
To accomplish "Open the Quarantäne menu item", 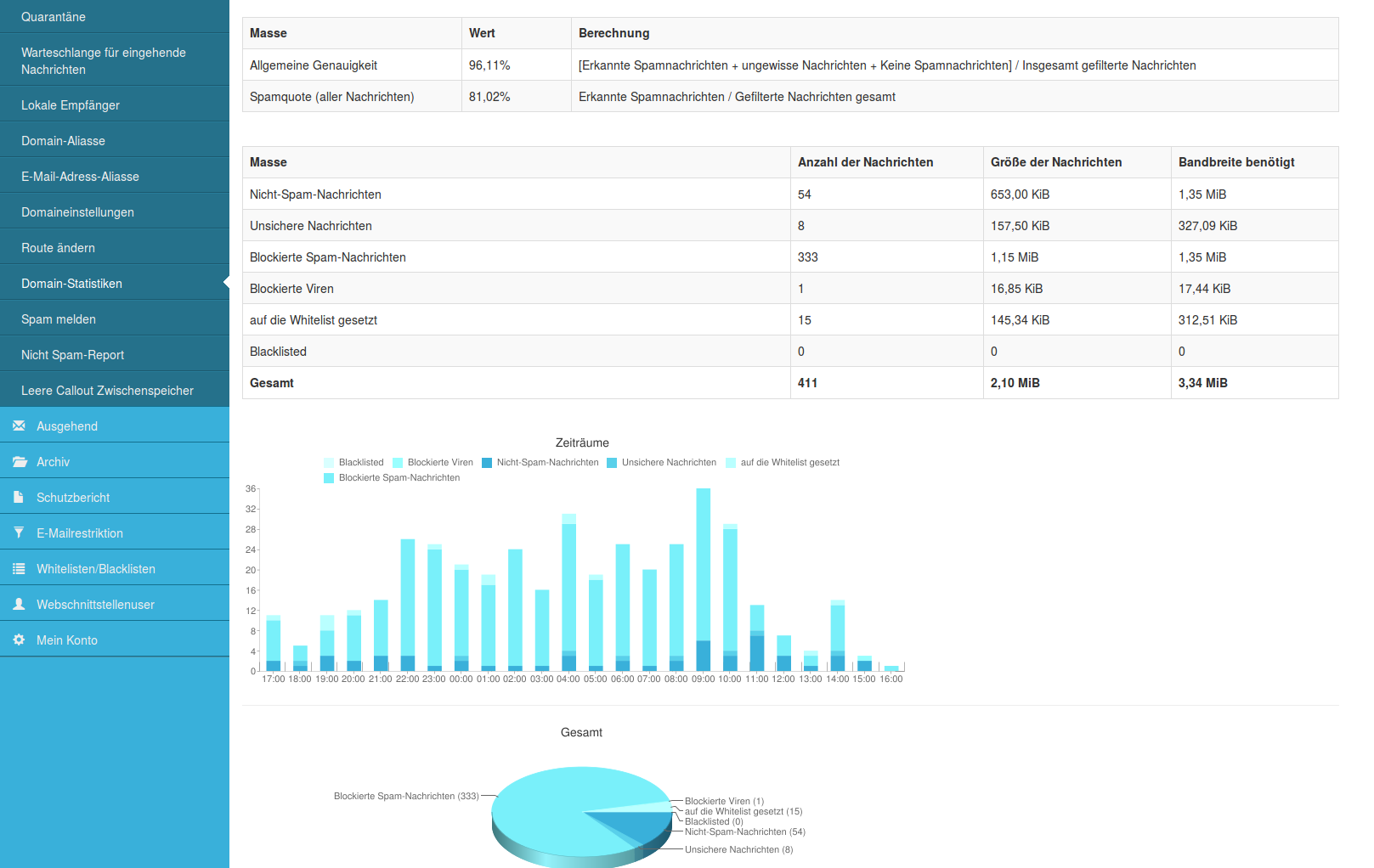I will pos(54,17).
